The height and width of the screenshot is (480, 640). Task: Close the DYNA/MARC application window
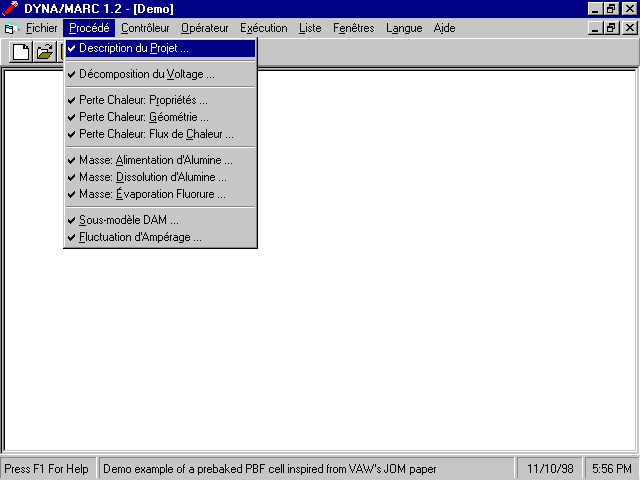point(629,9)
